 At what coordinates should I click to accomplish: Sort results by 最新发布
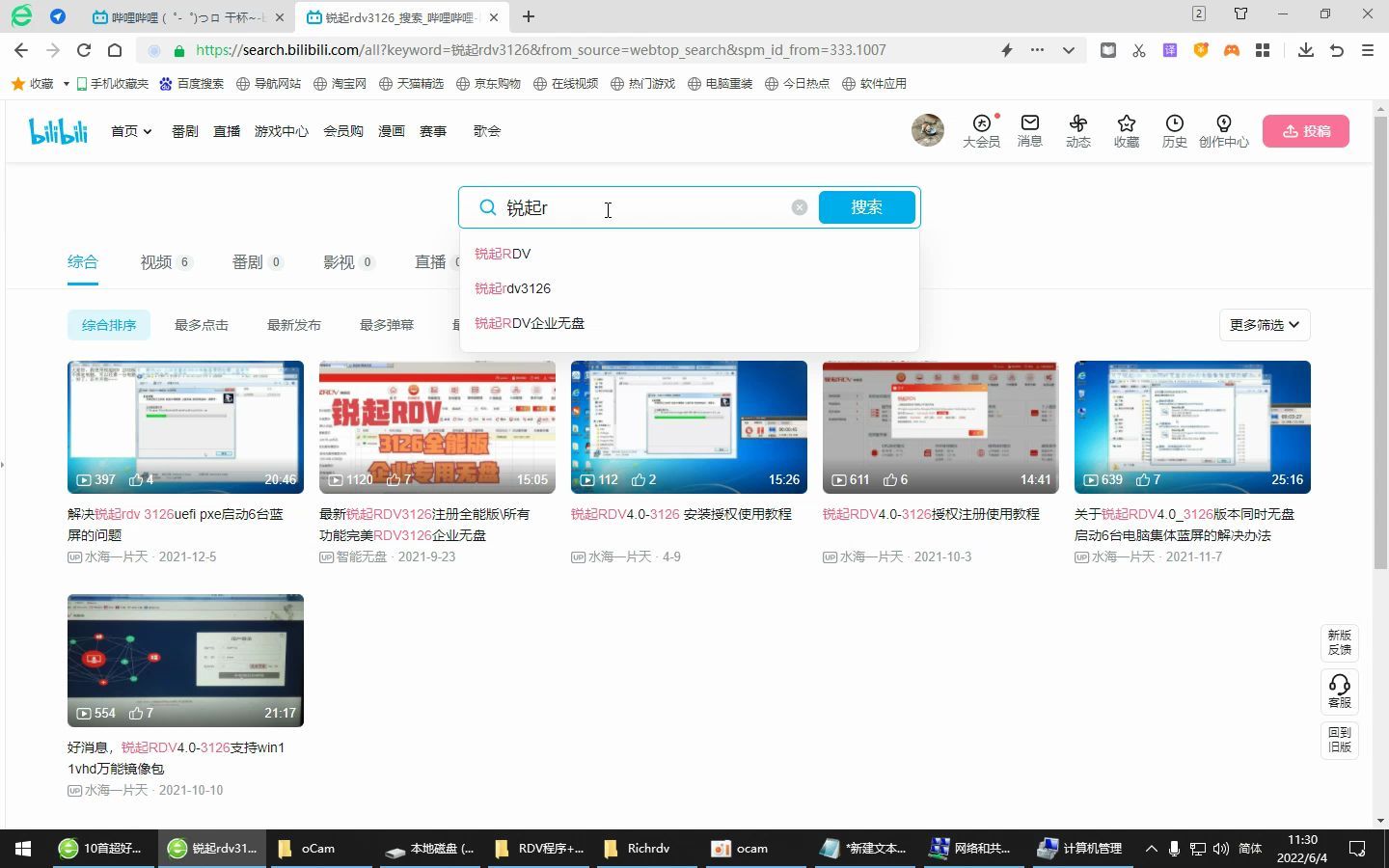click(294, 325)
